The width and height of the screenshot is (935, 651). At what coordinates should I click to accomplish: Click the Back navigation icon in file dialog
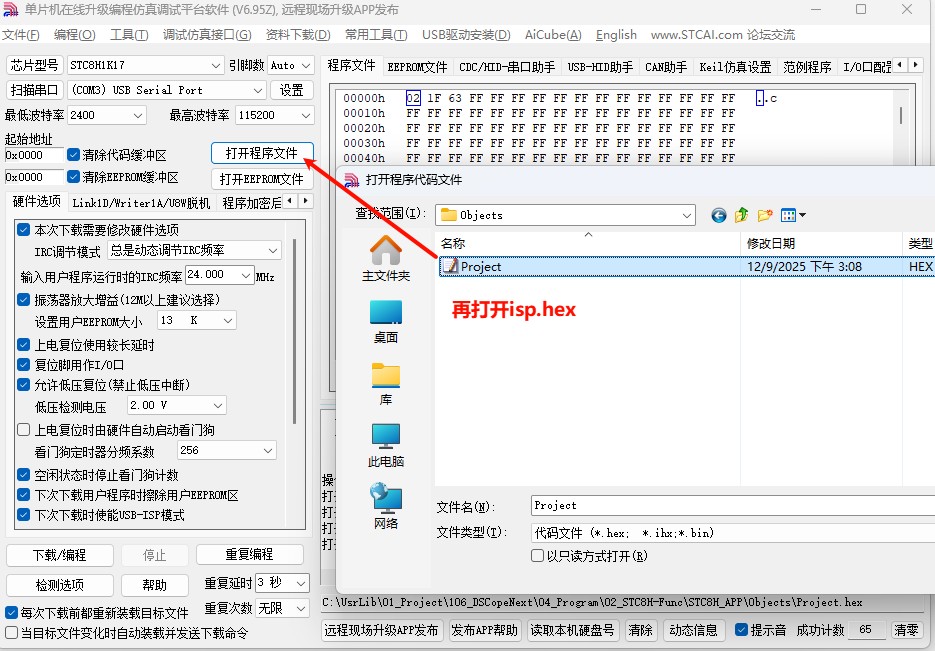[718, 215]
